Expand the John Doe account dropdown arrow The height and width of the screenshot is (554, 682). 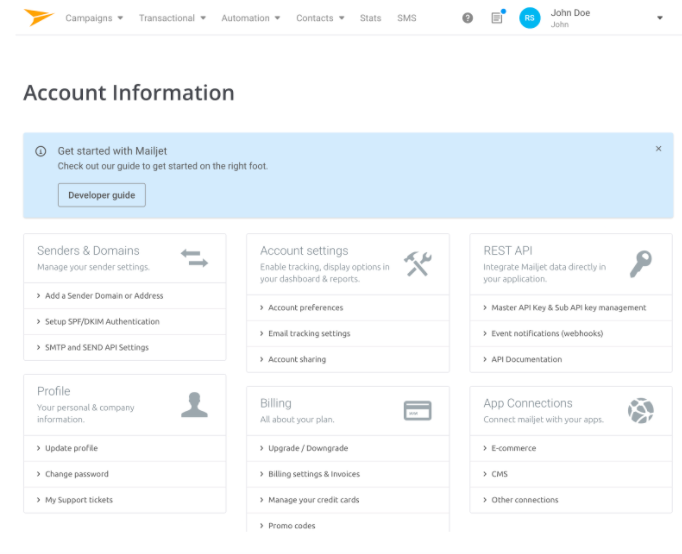(x=659, y=18)
